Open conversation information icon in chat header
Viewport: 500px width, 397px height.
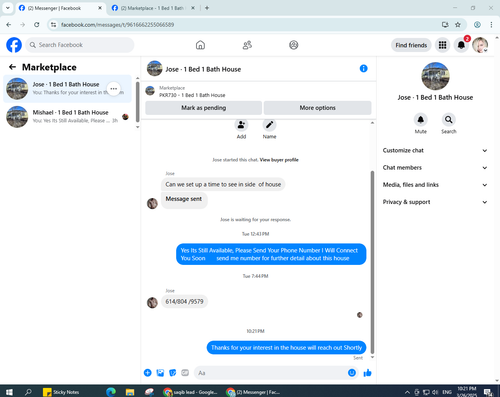click(363, 68)
